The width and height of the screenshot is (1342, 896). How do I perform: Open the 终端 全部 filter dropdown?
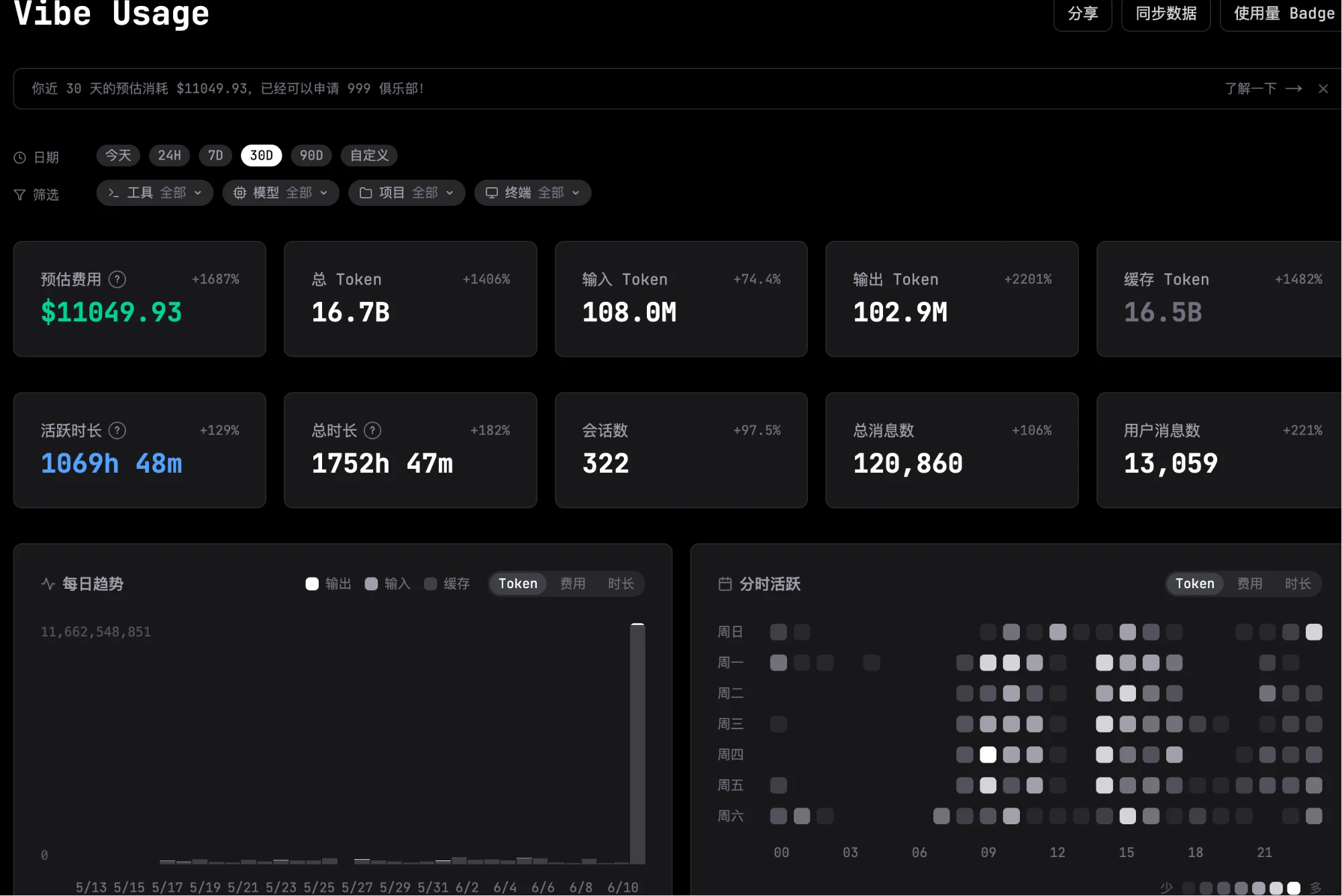click(533, 193)
